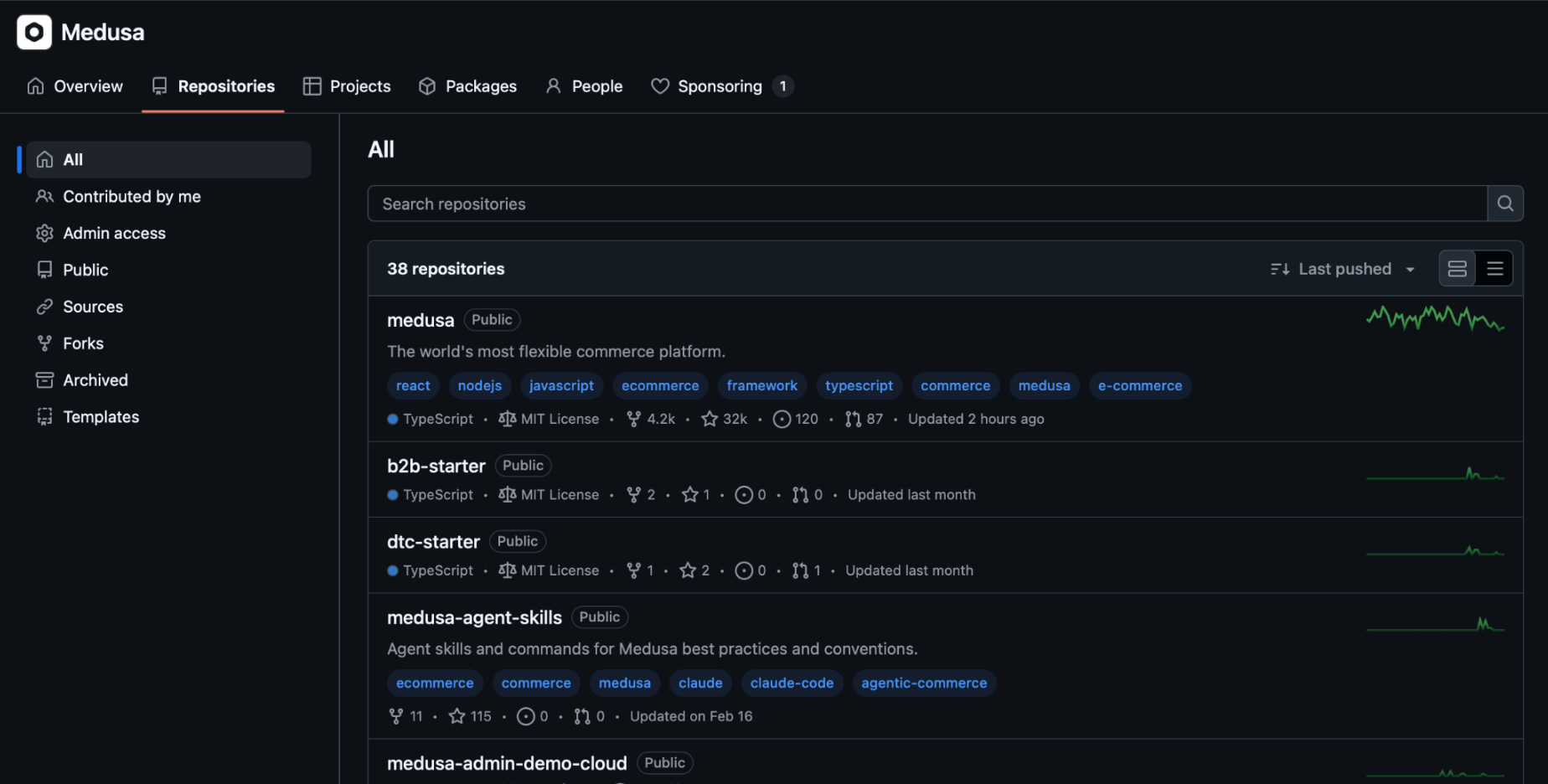The image size is (1548, 784).
Task: Open stars count 115 for medusa-agent-skills
Action: click(x=470, y=716)
